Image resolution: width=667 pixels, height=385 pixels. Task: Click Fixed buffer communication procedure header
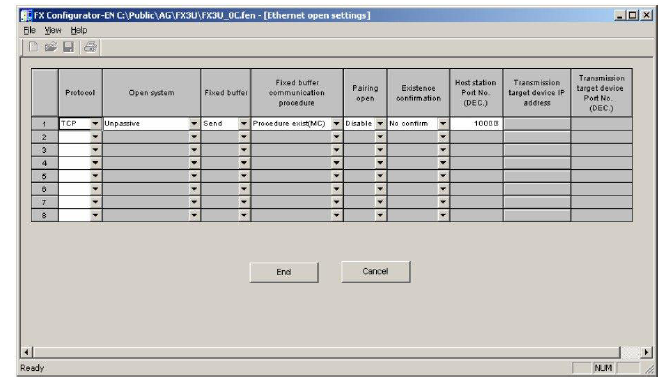coord(297,93)
